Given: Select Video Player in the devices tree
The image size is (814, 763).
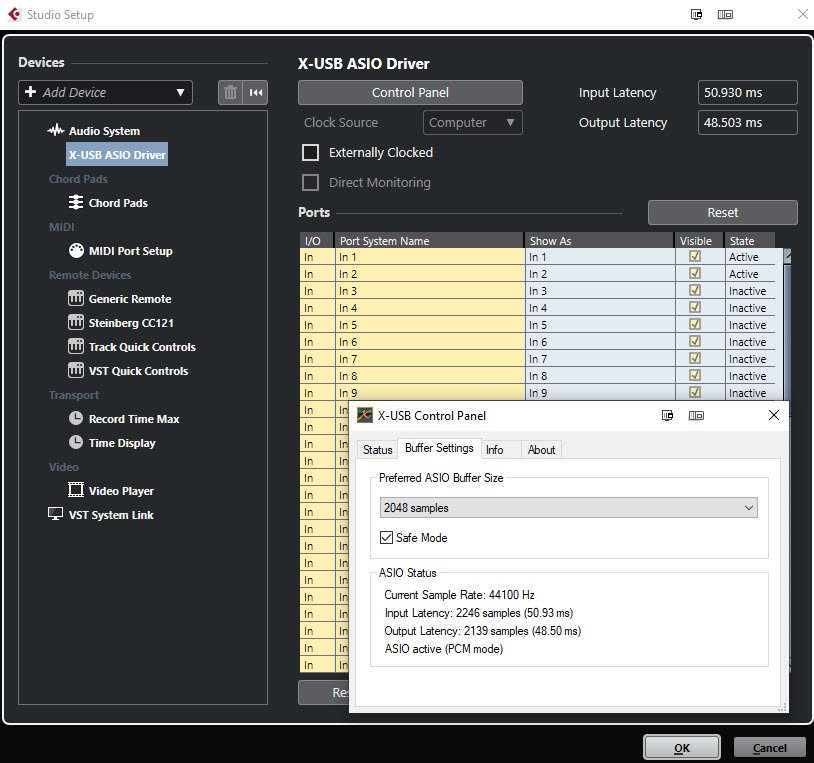Looking at the screenshot, I should 121,491.
